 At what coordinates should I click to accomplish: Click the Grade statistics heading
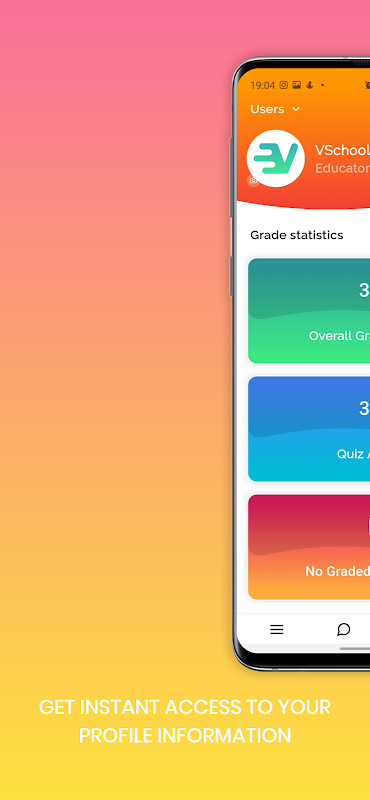(x=297, y=235)
